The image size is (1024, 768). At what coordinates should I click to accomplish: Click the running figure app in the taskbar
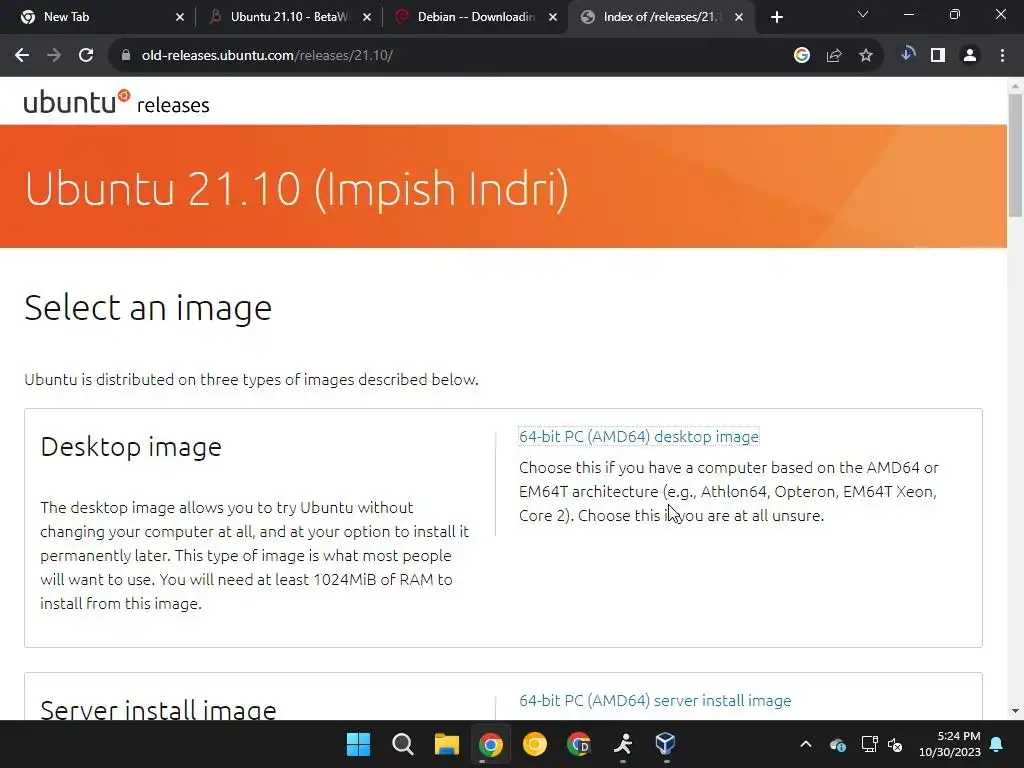pyautogui.click(x=622, y=744)
